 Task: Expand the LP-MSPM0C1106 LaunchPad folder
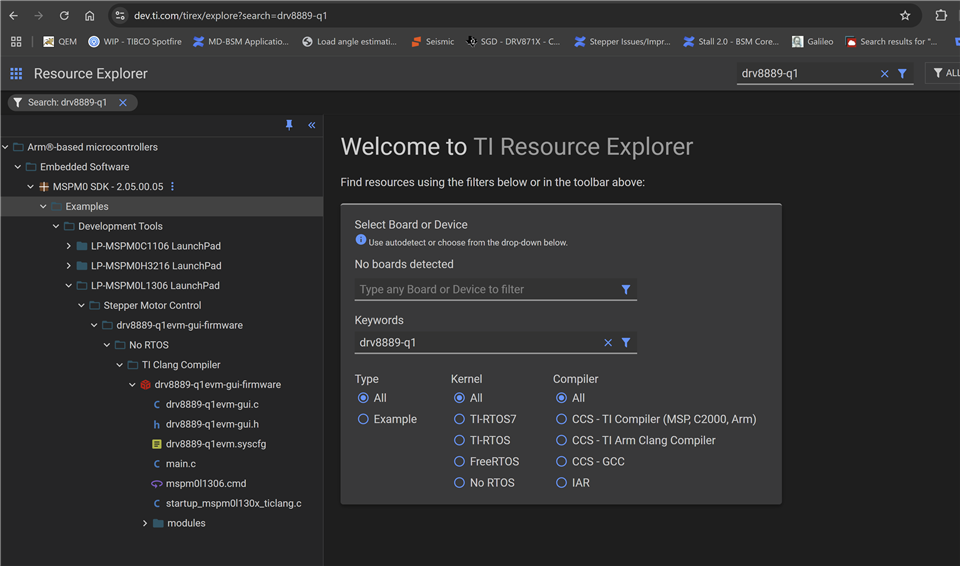(x=68, y=246)
